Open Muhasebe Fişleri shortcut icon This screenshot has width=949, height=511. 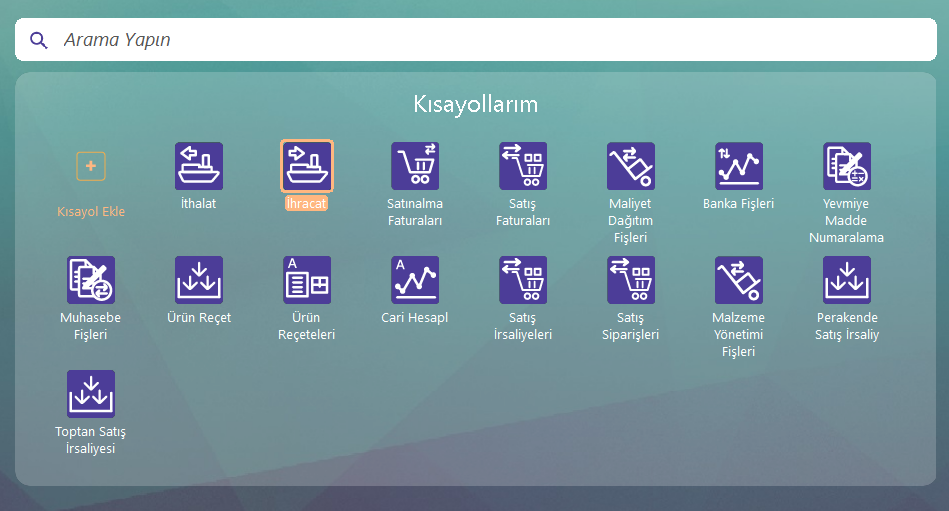coord(91,280)
